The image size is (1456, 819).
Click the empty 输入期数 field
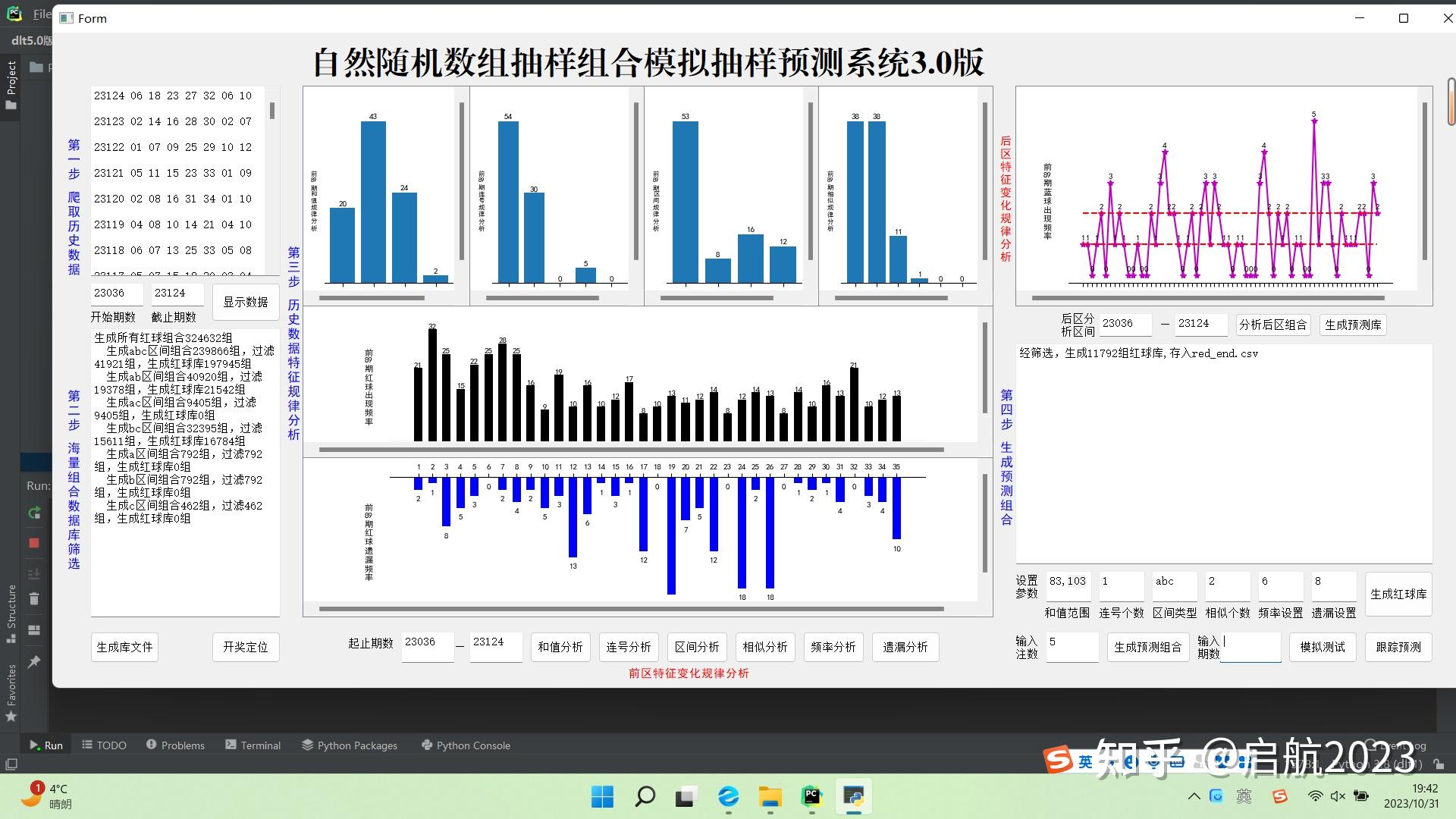1250,647
